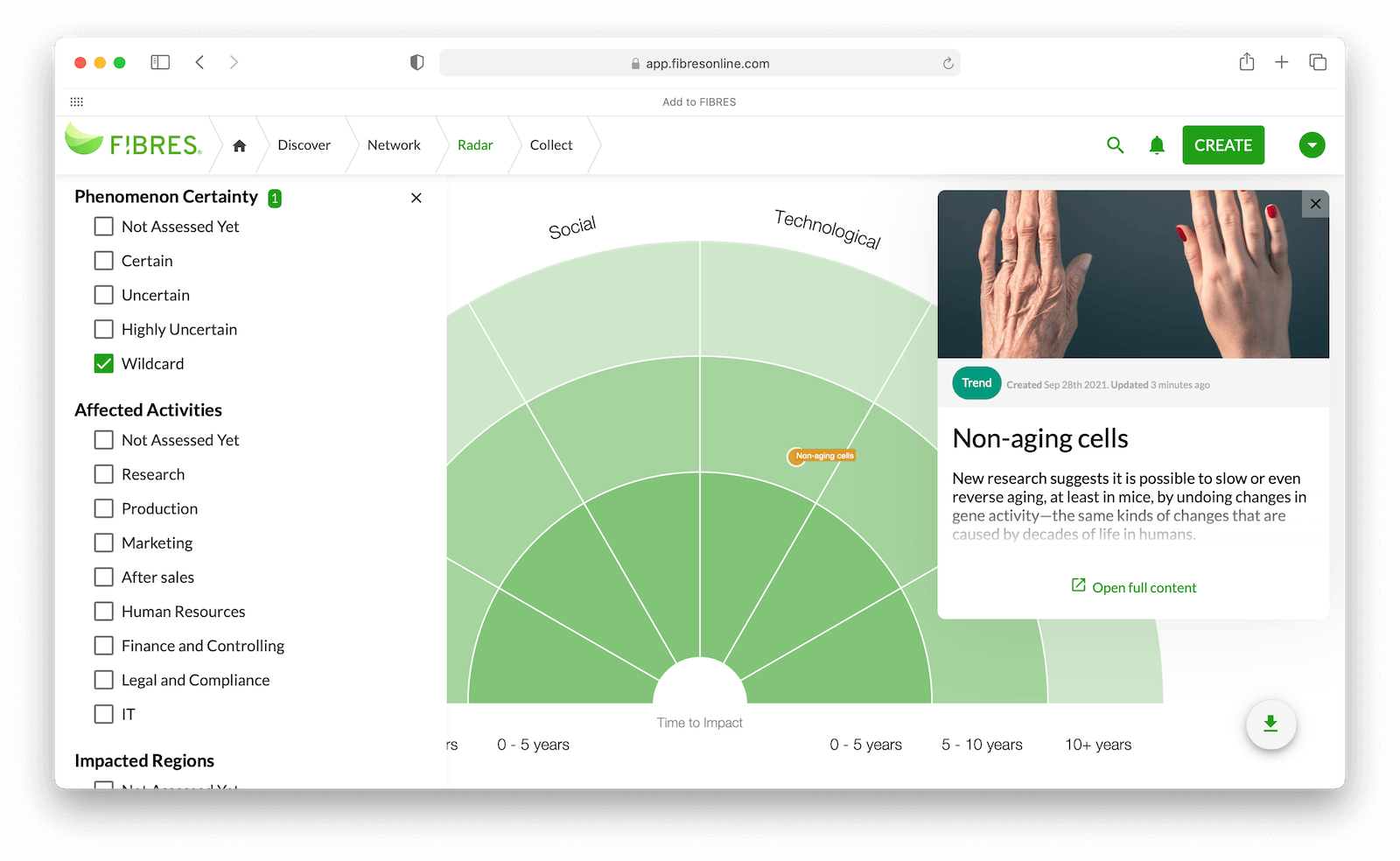This screenshot has height=861, width=1400.
Task: Check the Legal and Compliance checkbox
Action: coord(104,680)
